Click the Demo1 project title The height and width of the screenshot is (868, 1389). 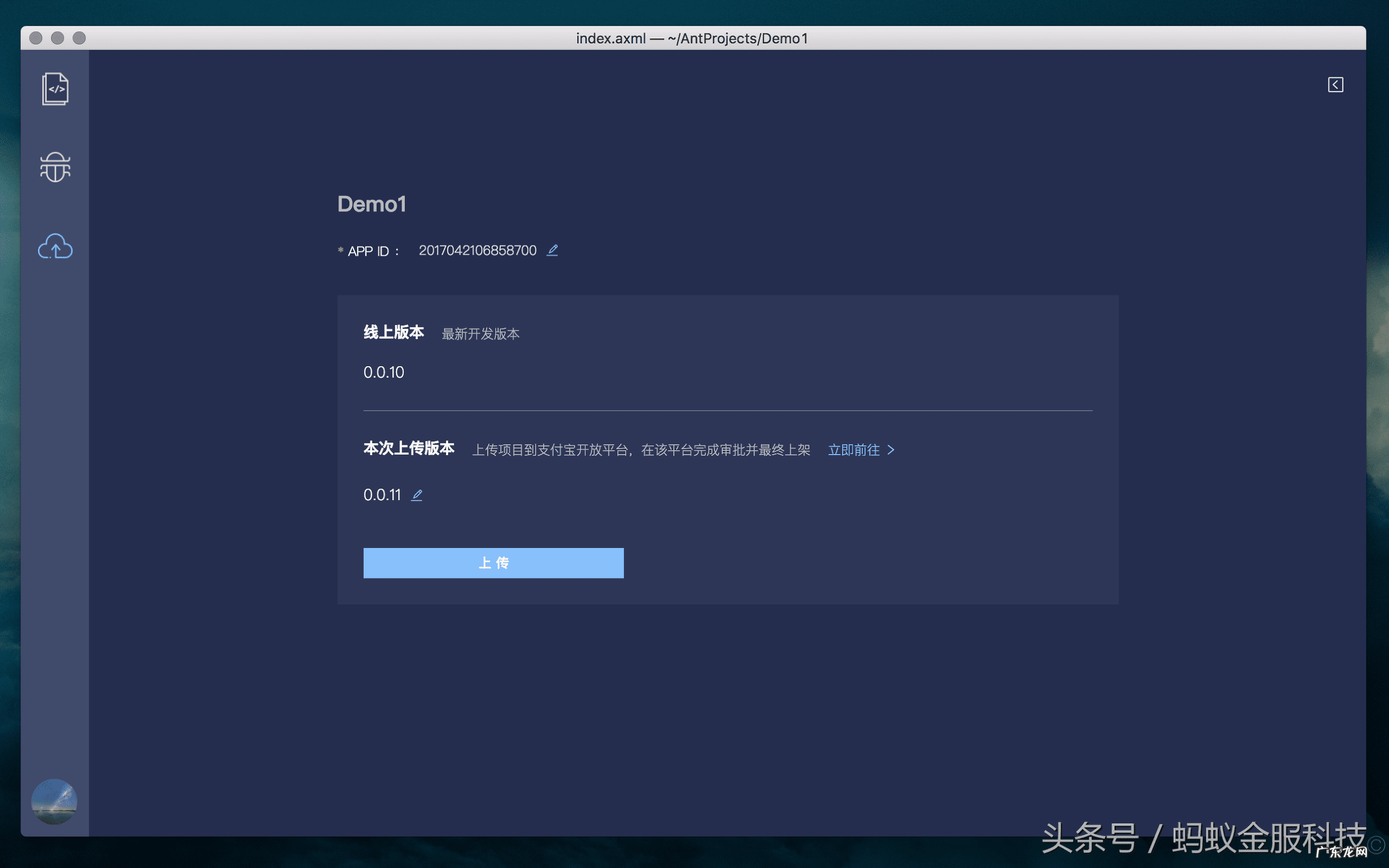pyautogui.click(x=371, y=204)
